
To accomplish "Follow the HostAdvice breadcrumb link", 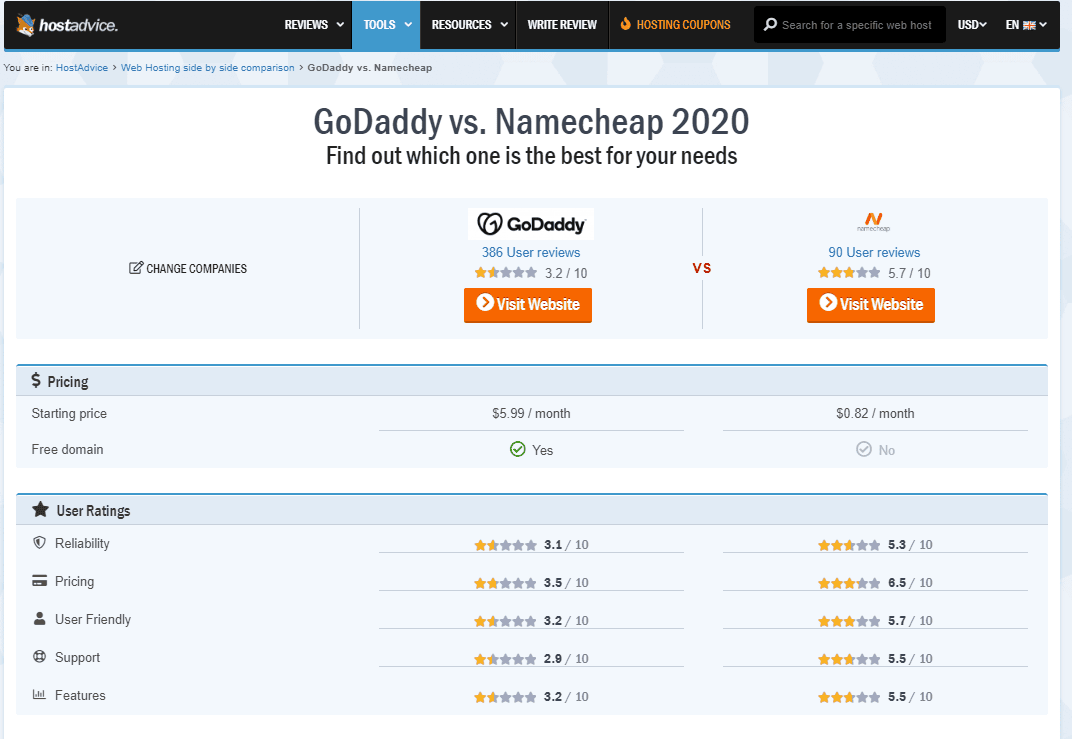I will click(82, 68).
